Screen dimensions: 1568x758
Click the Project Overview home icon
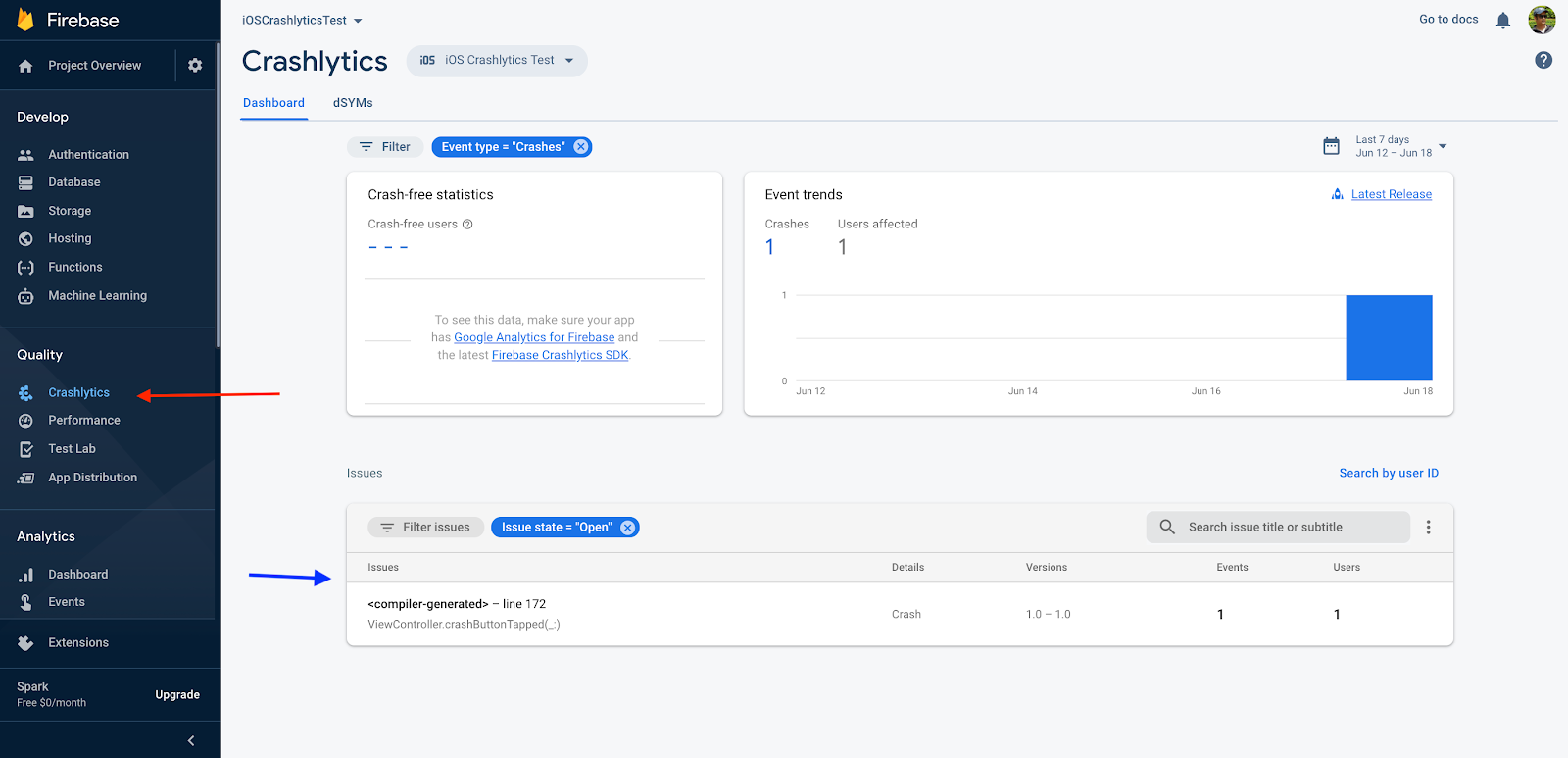pos(25,66)
